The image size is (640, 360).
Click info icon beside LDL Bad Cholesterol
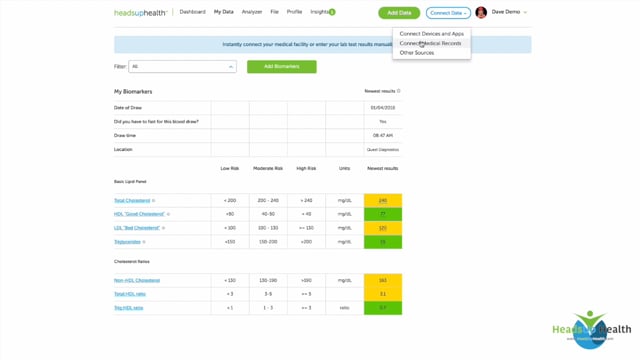[x=163, y=228]
